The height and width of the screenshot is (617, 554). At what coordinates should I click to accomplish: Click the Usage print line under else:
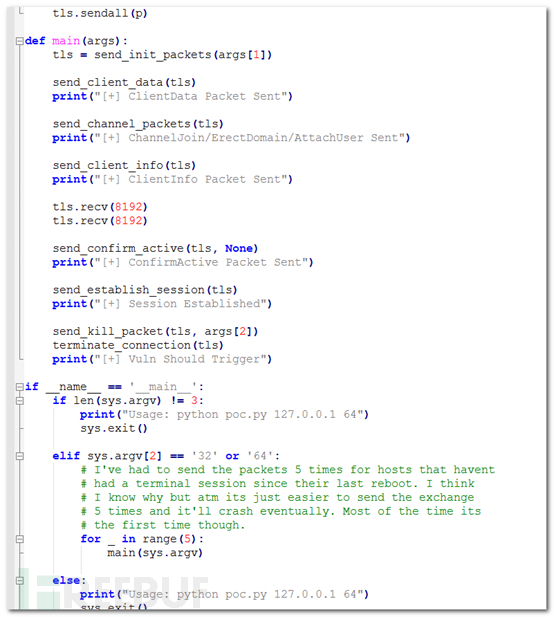224,595
